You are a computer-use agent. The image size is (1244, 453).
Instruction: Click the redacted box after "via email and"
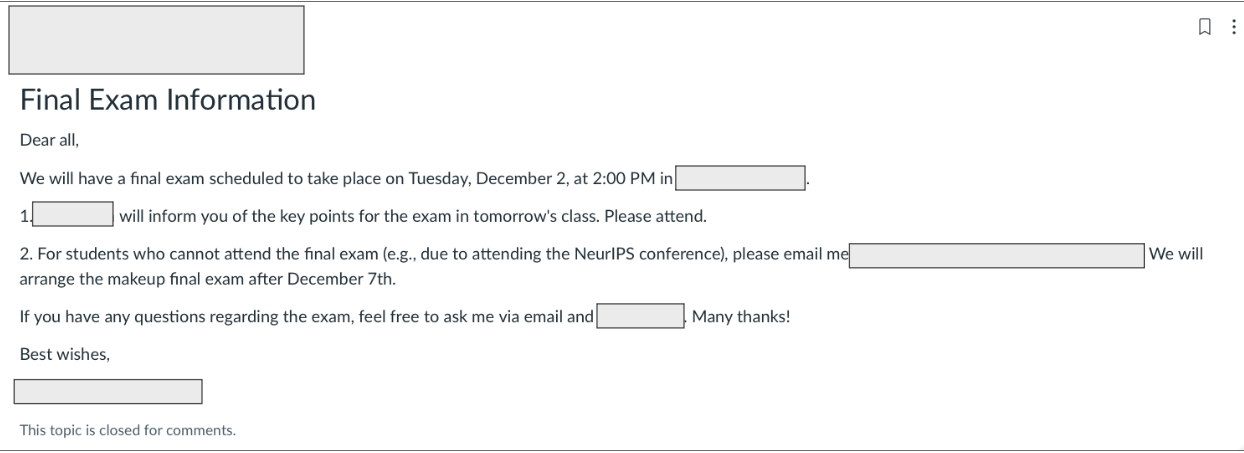pos(640,318)
